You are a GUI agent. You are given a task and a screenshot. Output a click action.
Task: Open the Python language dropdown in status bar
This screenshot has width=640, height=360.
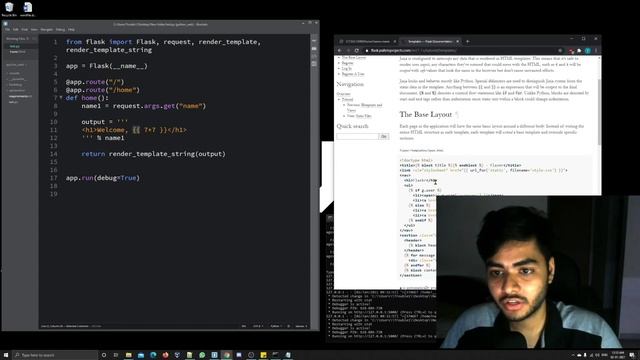[276, 326]
